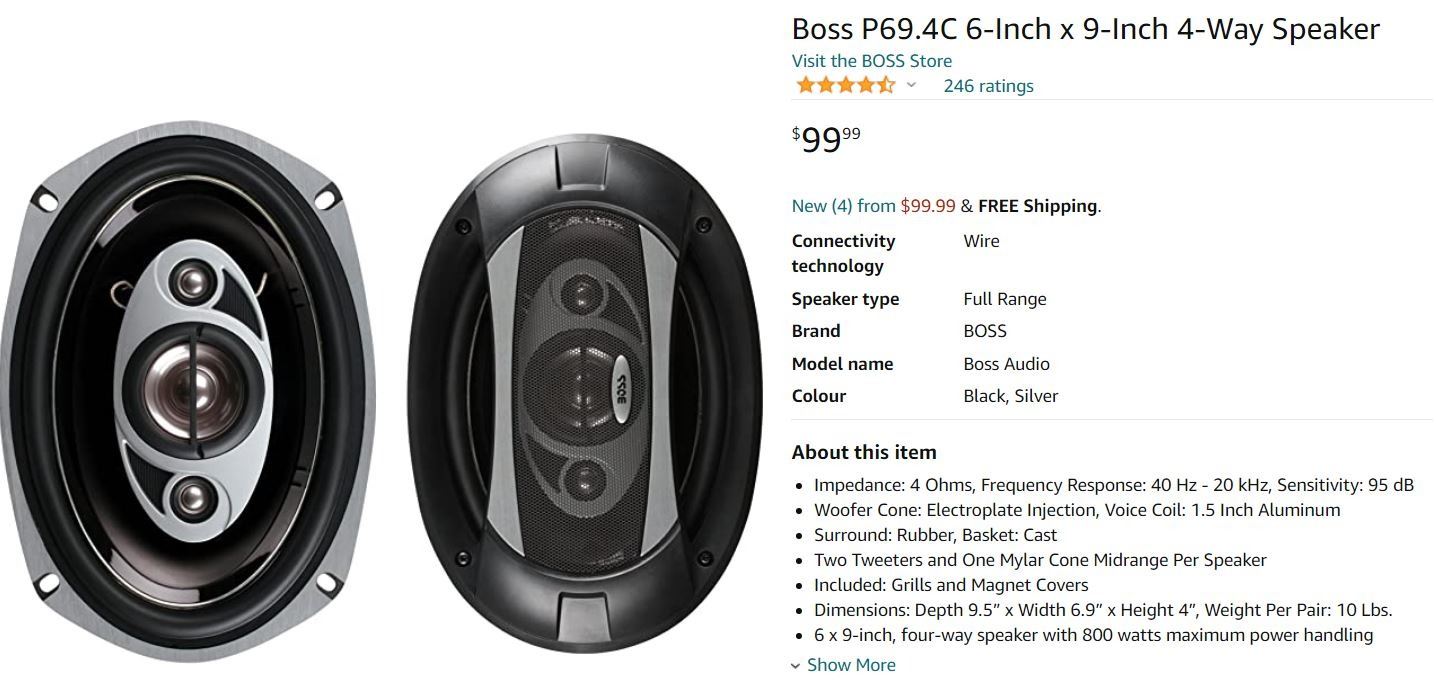
Task: Visit the BOSS Store link
Action: click(871, 61)
